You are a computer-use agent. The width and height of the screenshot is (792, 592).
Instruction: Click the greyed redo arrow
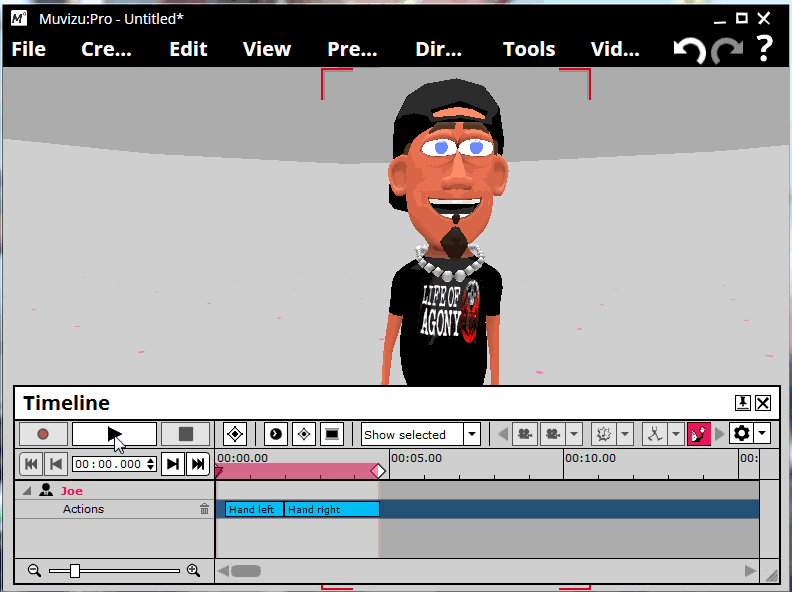727,50
